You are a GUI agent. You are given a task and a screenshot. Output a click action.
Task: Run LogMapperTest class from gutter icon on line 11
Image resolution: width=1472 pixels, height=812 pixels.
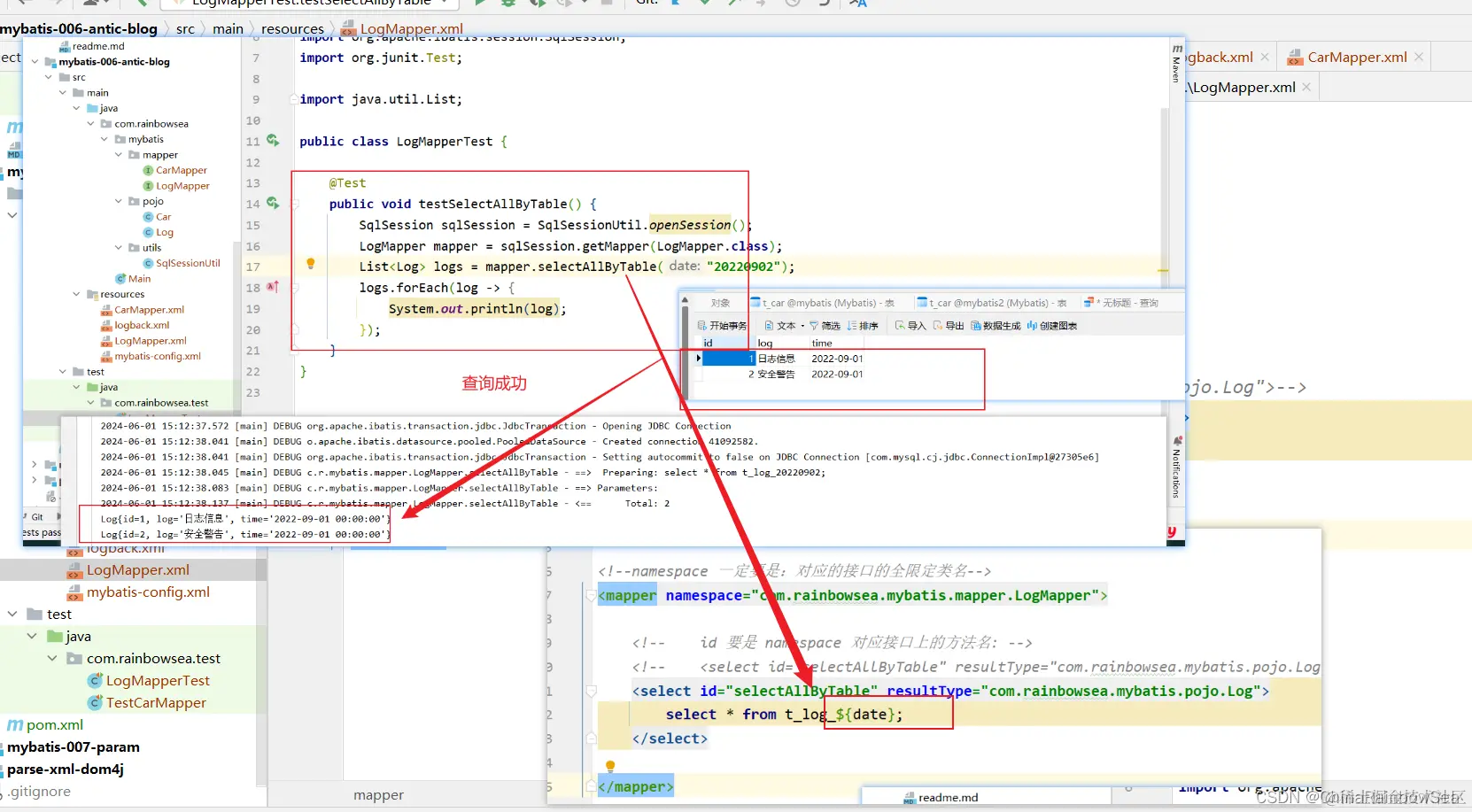pyautogui.click(x=273, y=141)
